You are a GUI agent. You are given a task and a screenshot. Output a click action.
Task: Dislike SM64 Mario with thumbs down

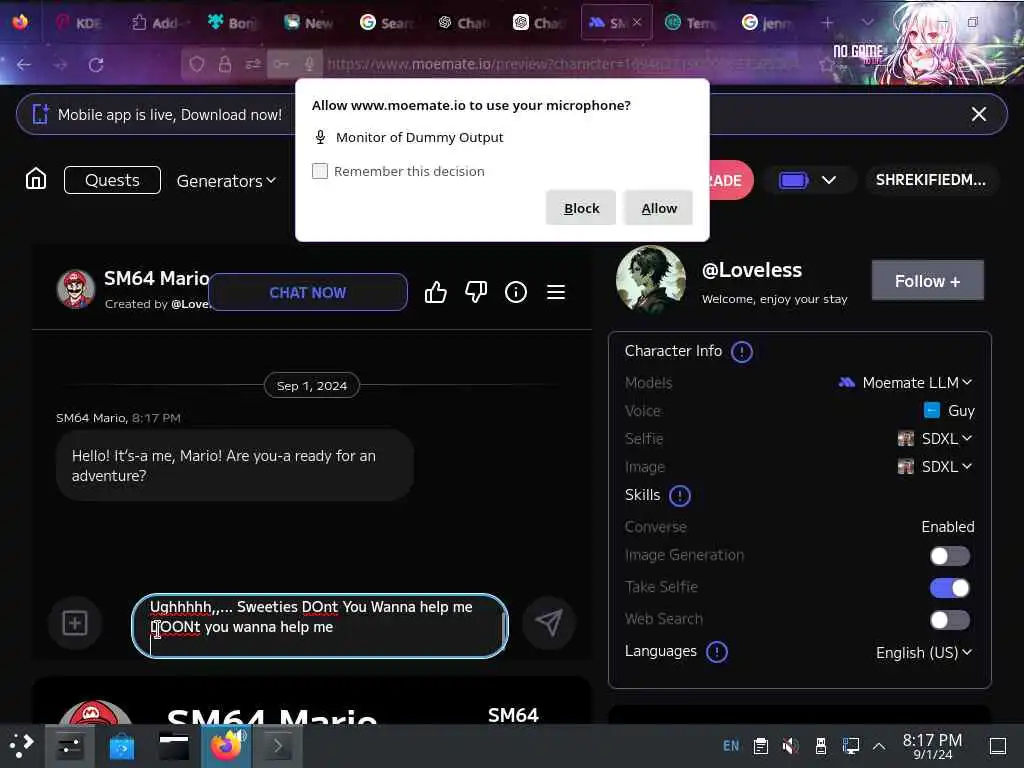click(x=476, y=292)
